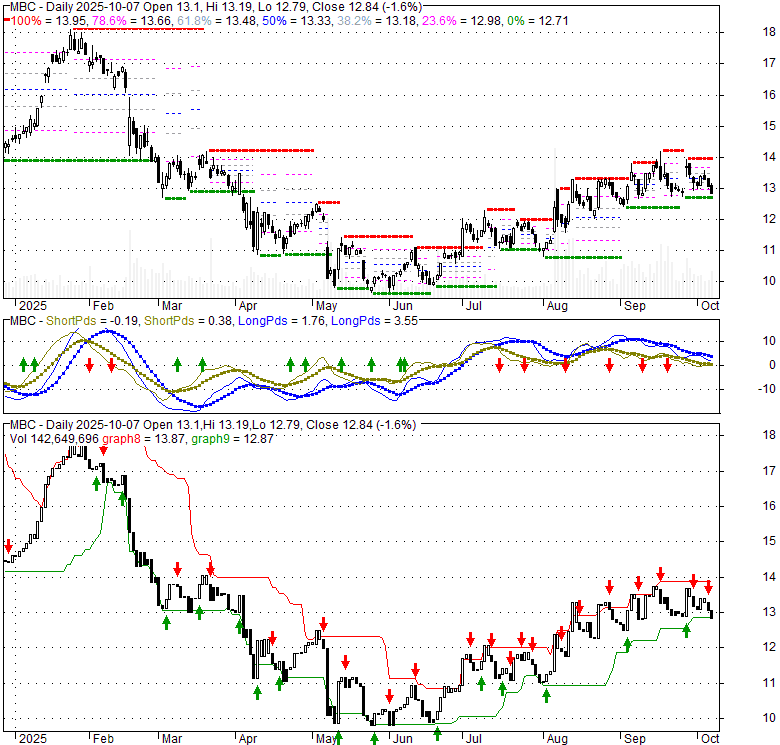Select the '100% = 13.95' Fibonacci label

tap(48, 21)
